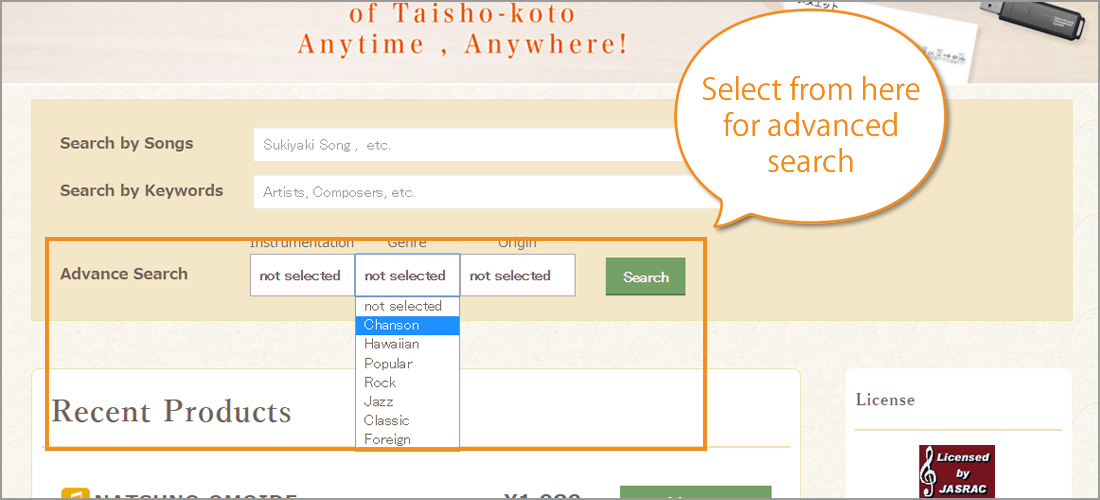Select Foreign from the Genre list

pos(408,439)
